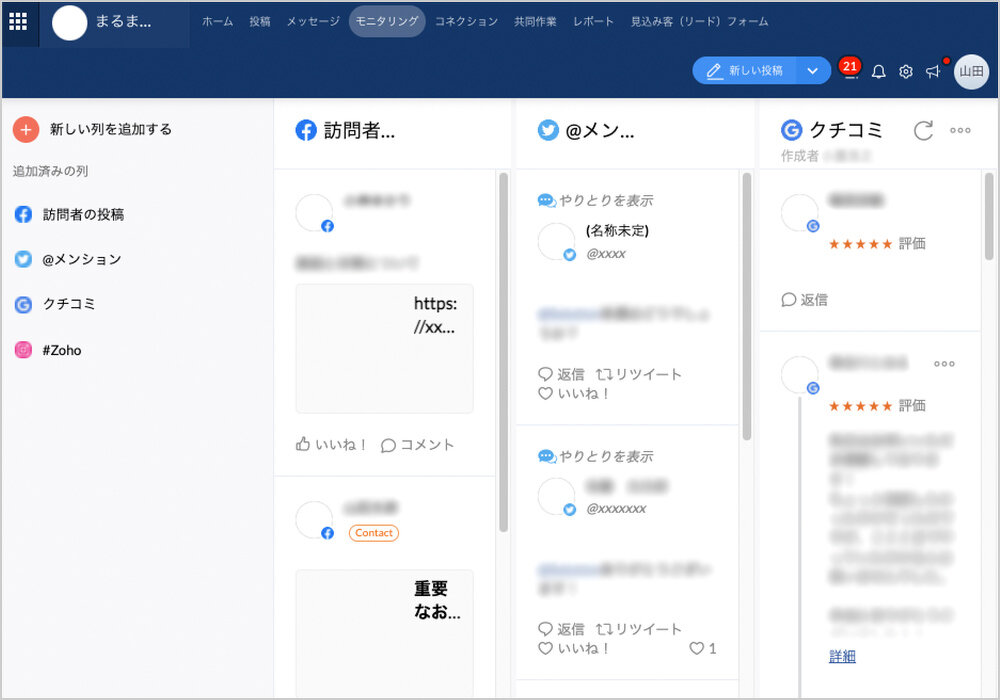1000x700 pixels.
Task: Switch to the 共同作業 tab
Action: [x=535, y=22]
